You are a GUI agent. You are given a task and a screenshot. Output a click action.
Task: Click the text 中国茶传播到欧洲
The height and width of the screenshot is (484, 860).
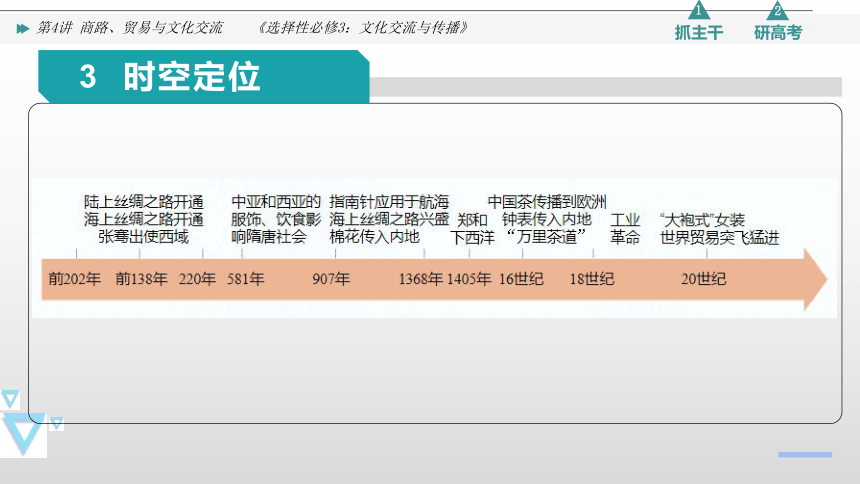pyautogui.click(x=547, y=202)
